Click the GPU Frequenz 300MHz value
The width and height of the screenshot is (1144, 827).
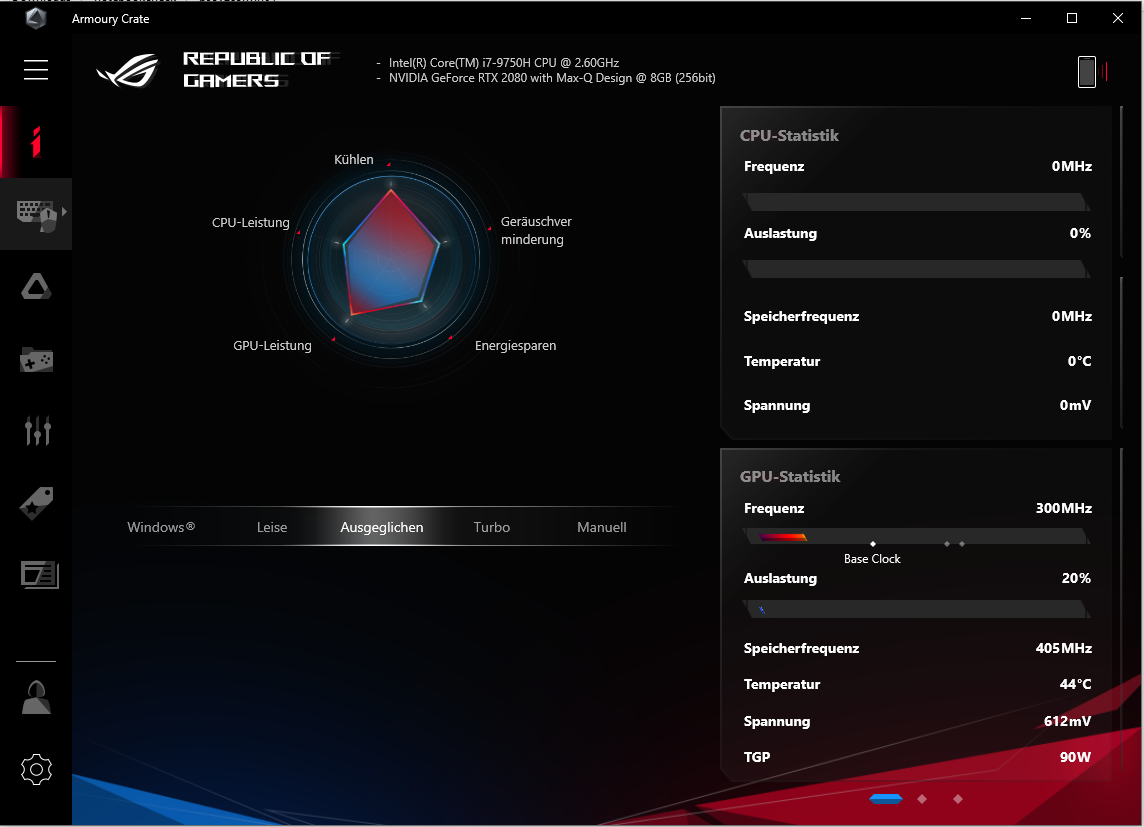[x=1063, y=508]
